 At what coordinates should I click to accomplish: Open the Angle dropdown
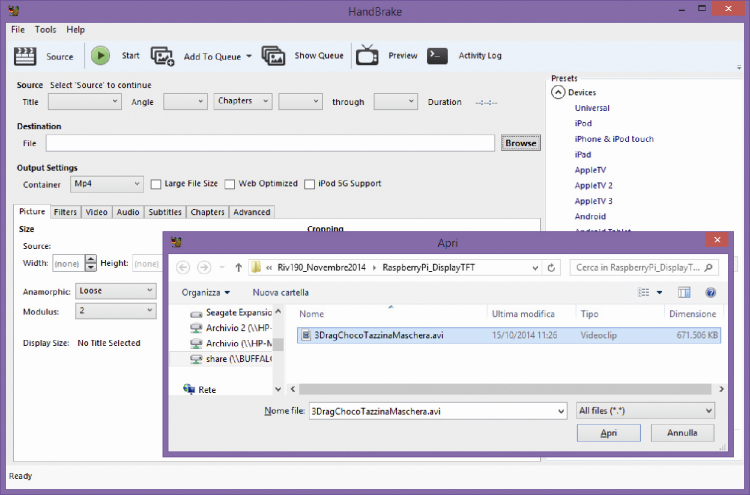(x=185, y=101)
